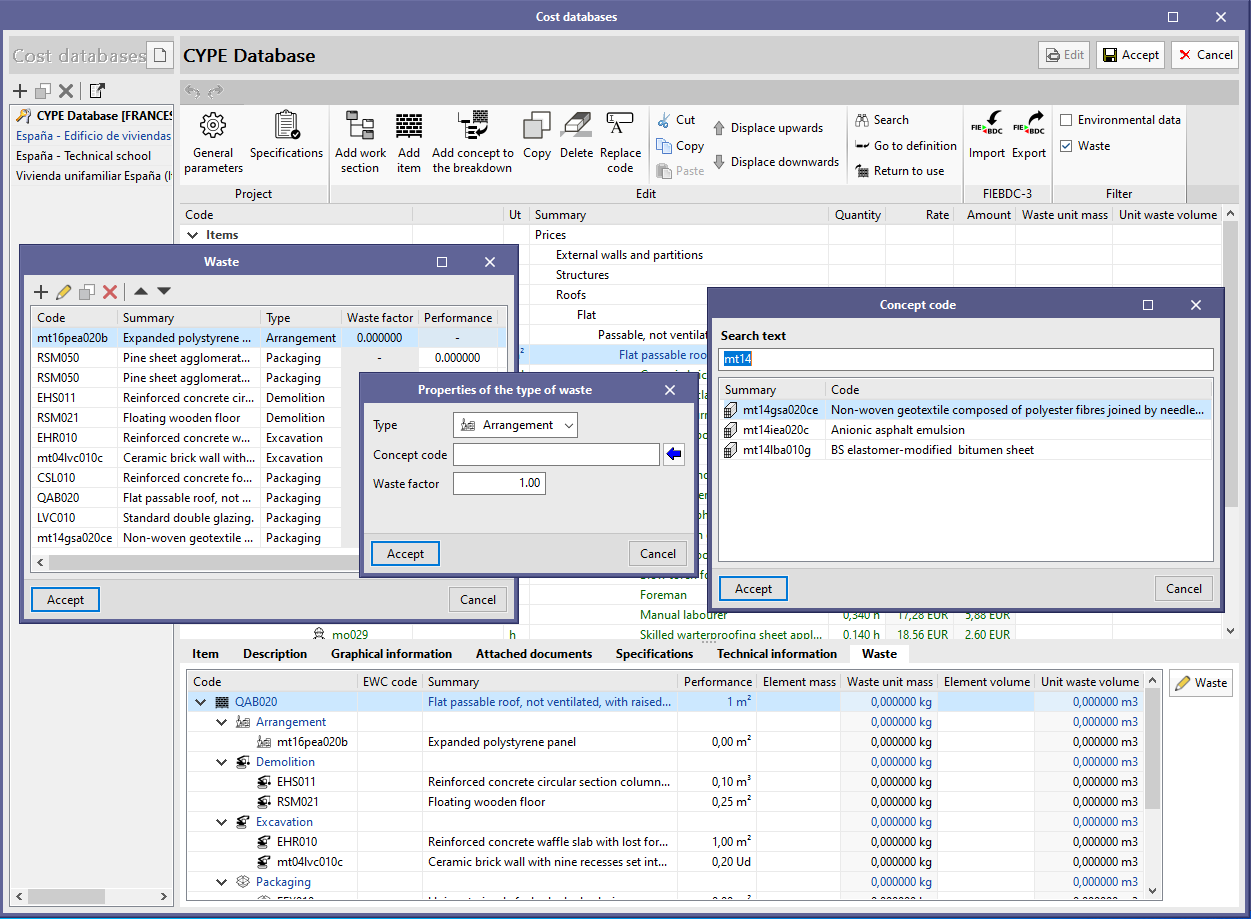1251x919 pixels.
Task: Add a new waste entry in Waste dialog
Action: click(41, 292)
